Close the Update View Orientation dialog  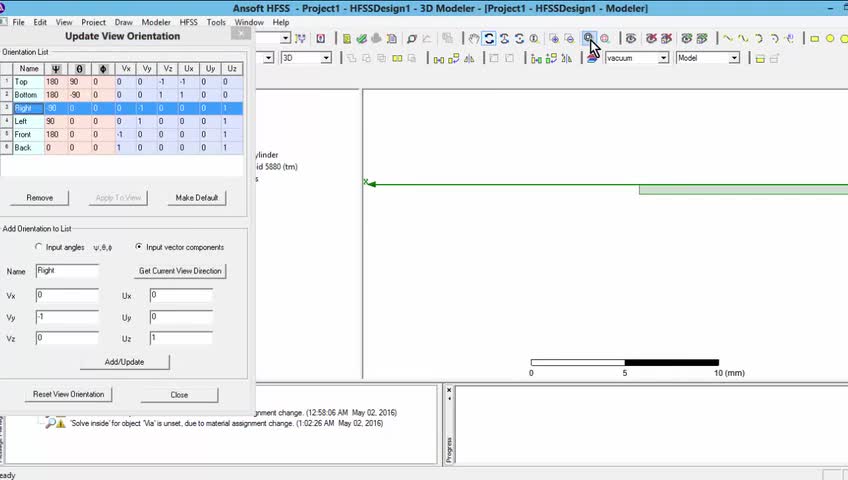241,33
